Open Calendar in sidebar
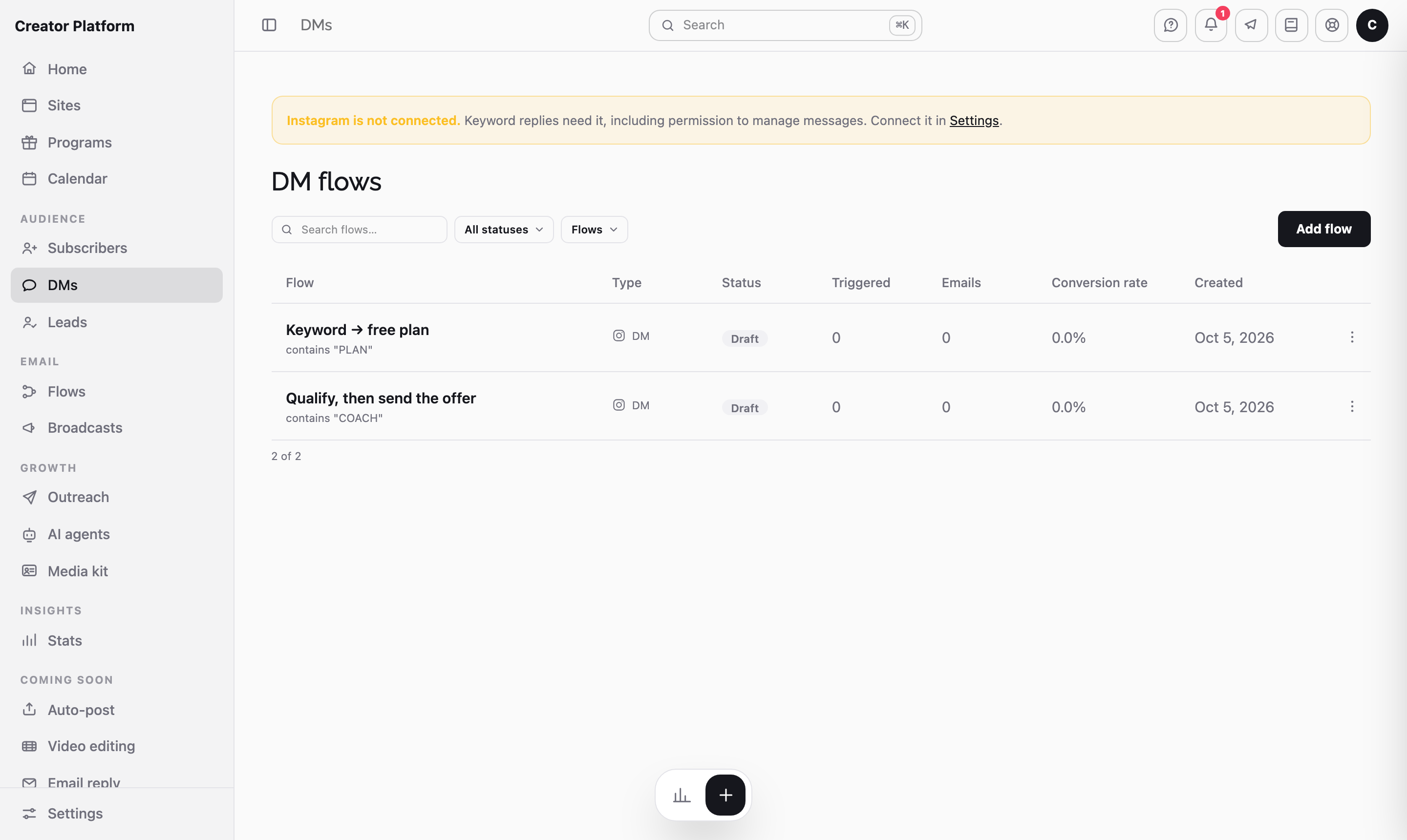The height and width of the screenshot is (840, 1407). (x=117, y=178)
